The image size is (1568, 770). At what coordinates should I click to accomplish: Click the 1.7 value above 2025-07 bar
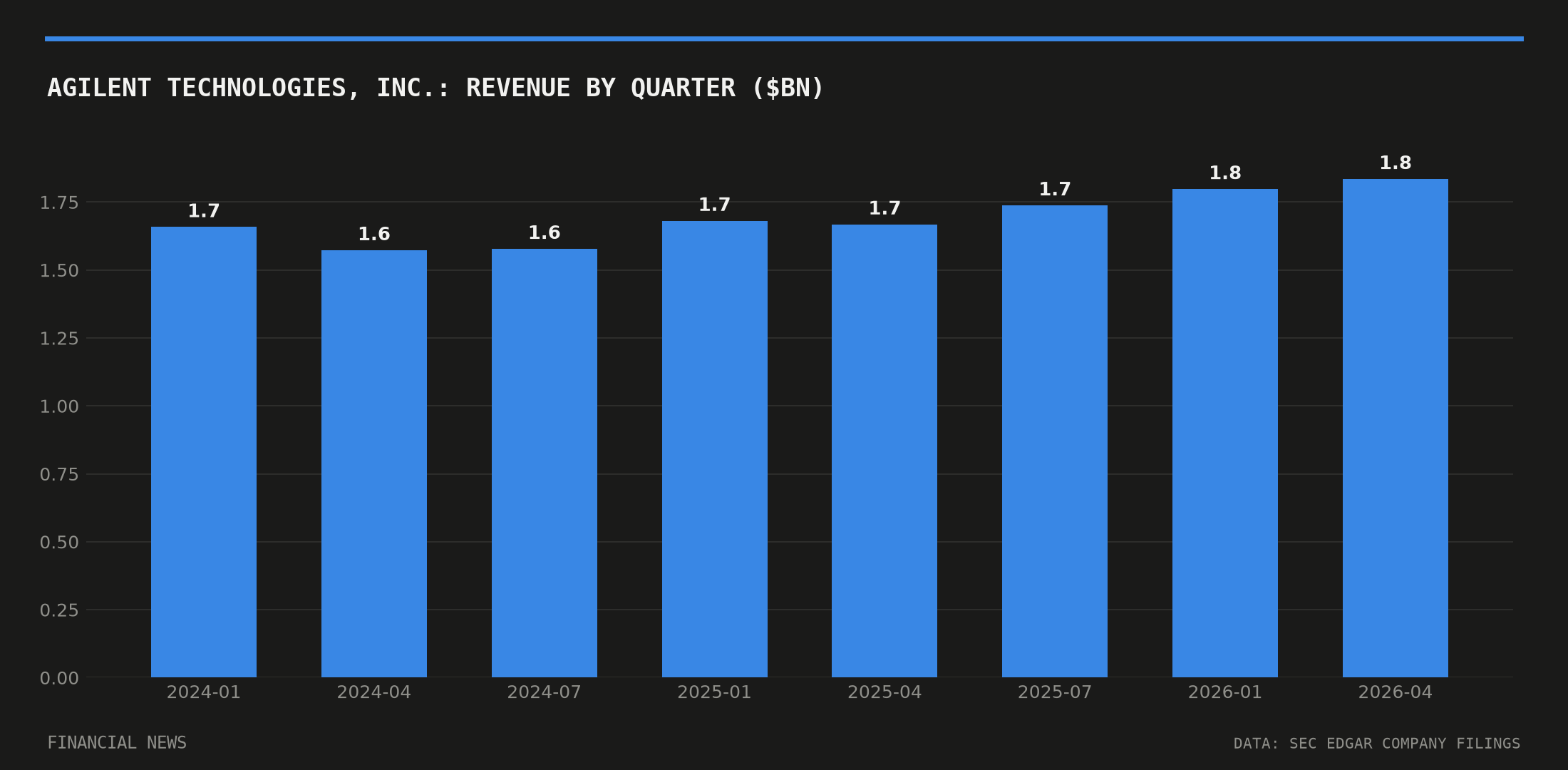[x=1055, y=190]
